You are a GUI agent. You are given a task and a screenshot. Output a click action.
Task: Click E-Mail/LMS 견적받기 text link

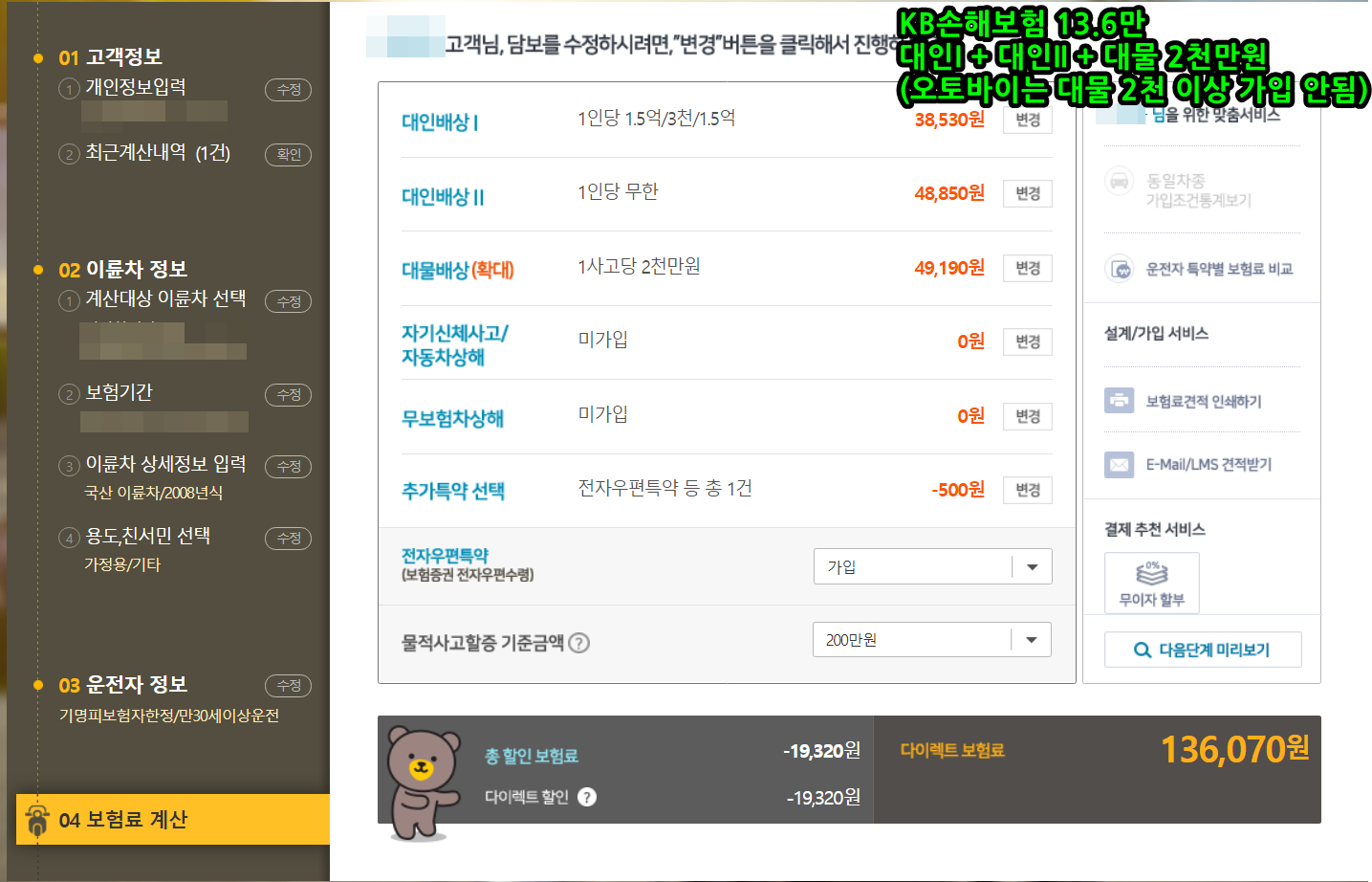coord(1209,464)
